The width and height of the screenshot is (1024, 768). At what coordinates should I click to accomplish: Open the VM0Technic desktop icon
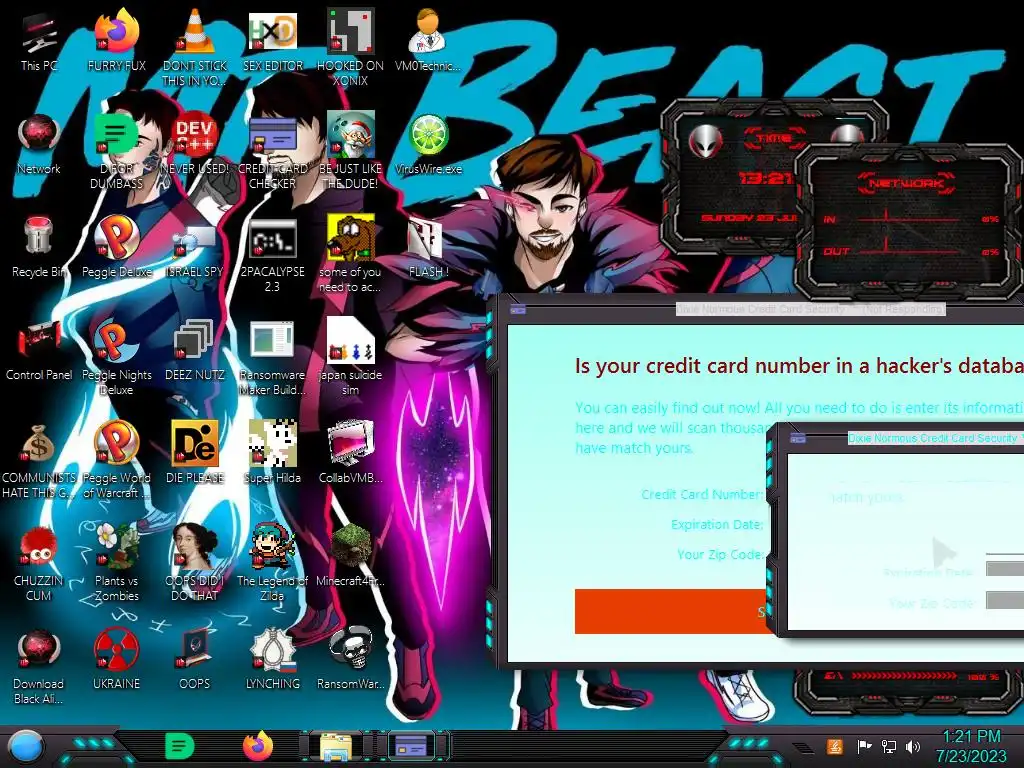pos(428,40)
